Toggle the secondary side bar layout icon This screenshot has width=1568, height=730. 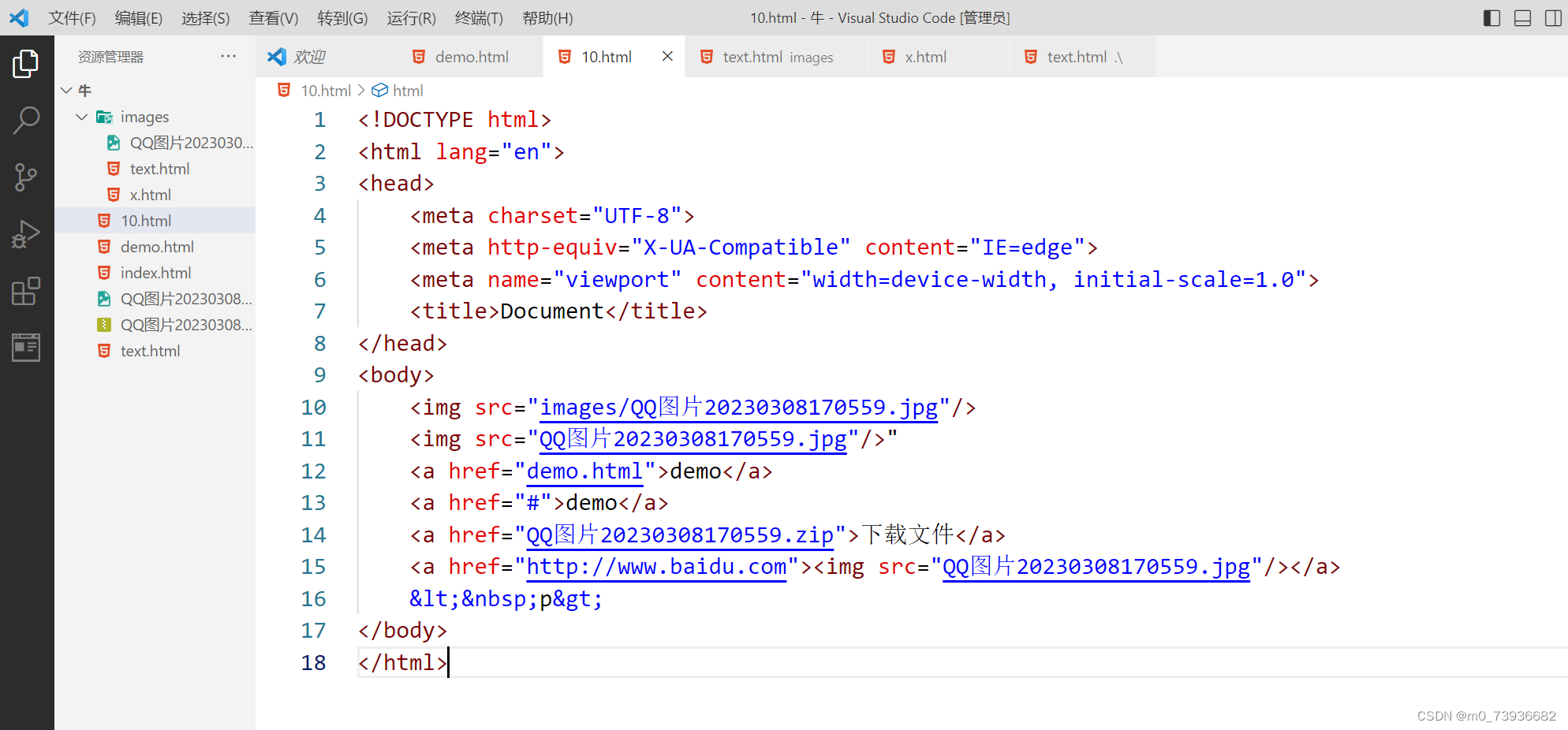click(1553, 18)
